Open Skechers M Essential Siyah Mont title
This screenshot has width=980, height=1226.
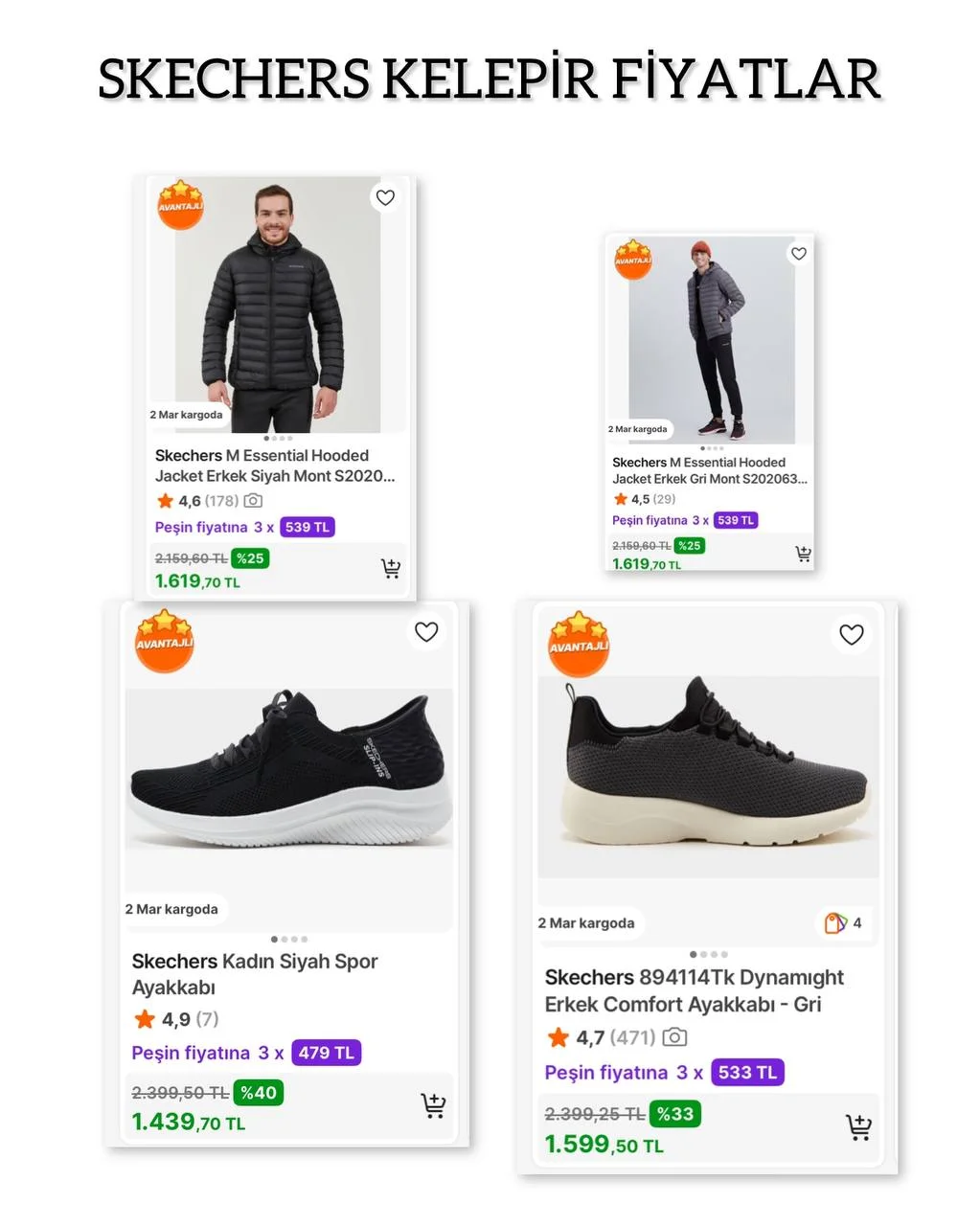[x=275, y=465]
